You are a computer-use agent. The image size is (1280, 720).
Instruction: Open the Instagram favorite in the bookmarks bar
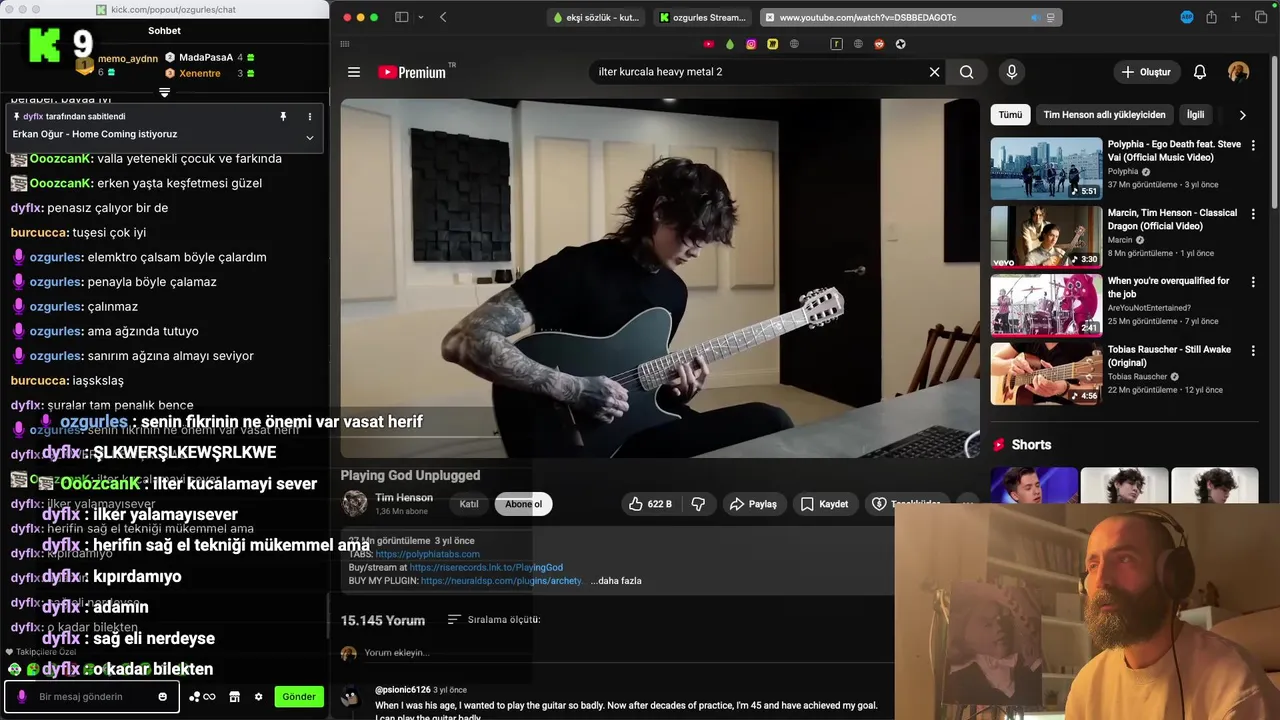[x=751, y=44]
